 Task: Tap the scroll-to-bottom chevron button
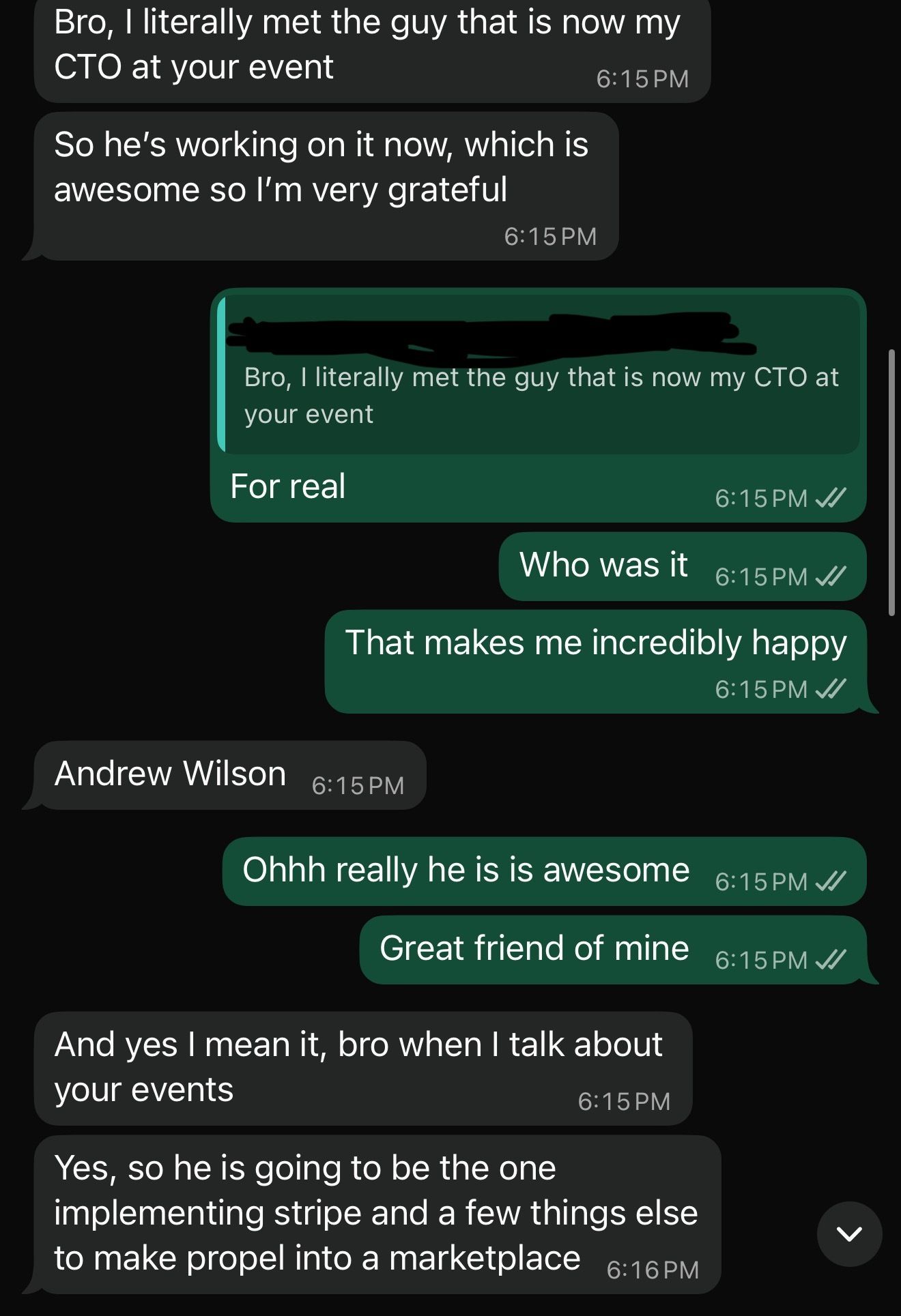click(849, 1233)
